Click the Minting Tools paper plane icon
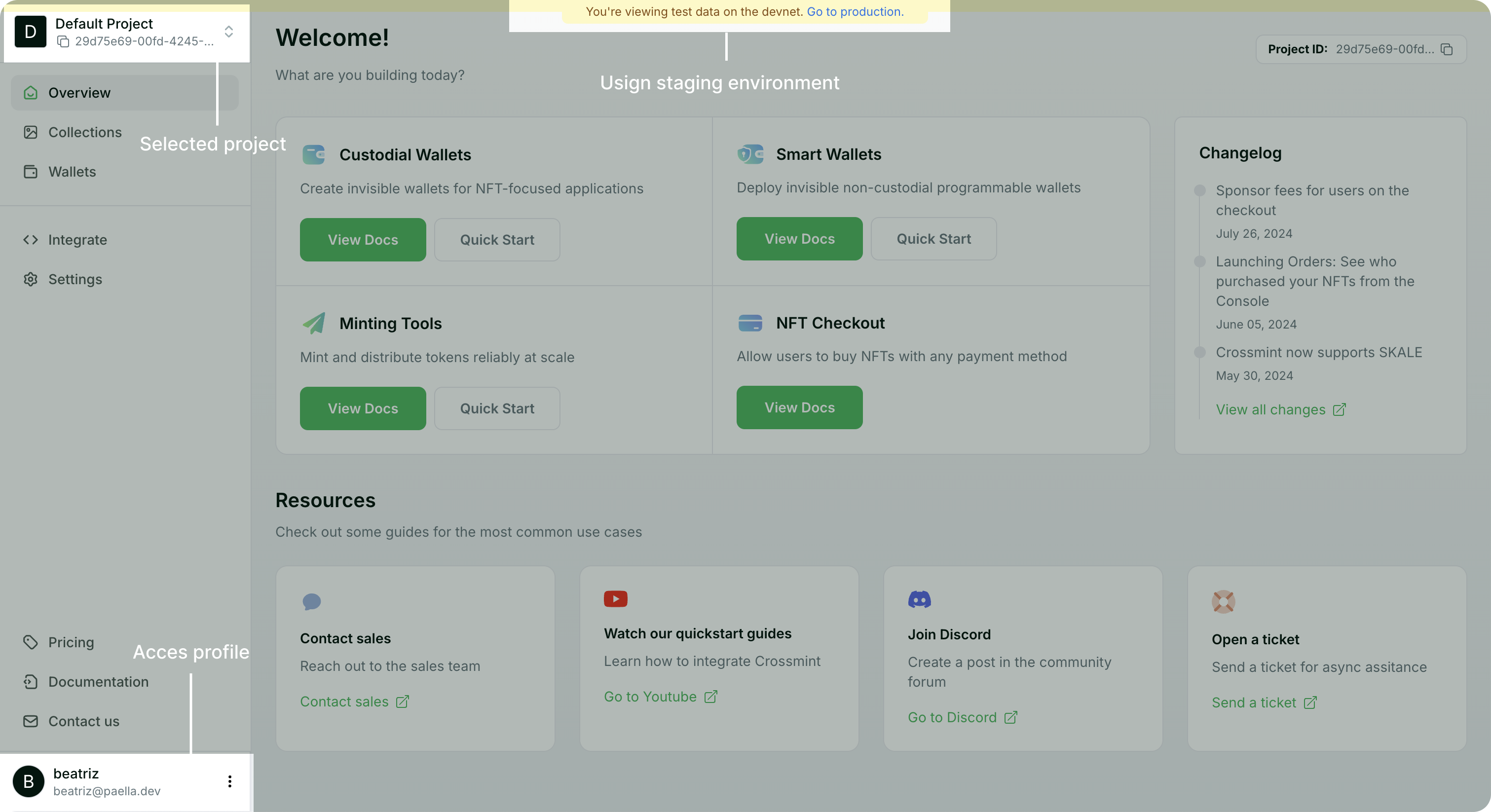Image resolution: width=1491 pixels, height=812 pixels. point(314,324)
